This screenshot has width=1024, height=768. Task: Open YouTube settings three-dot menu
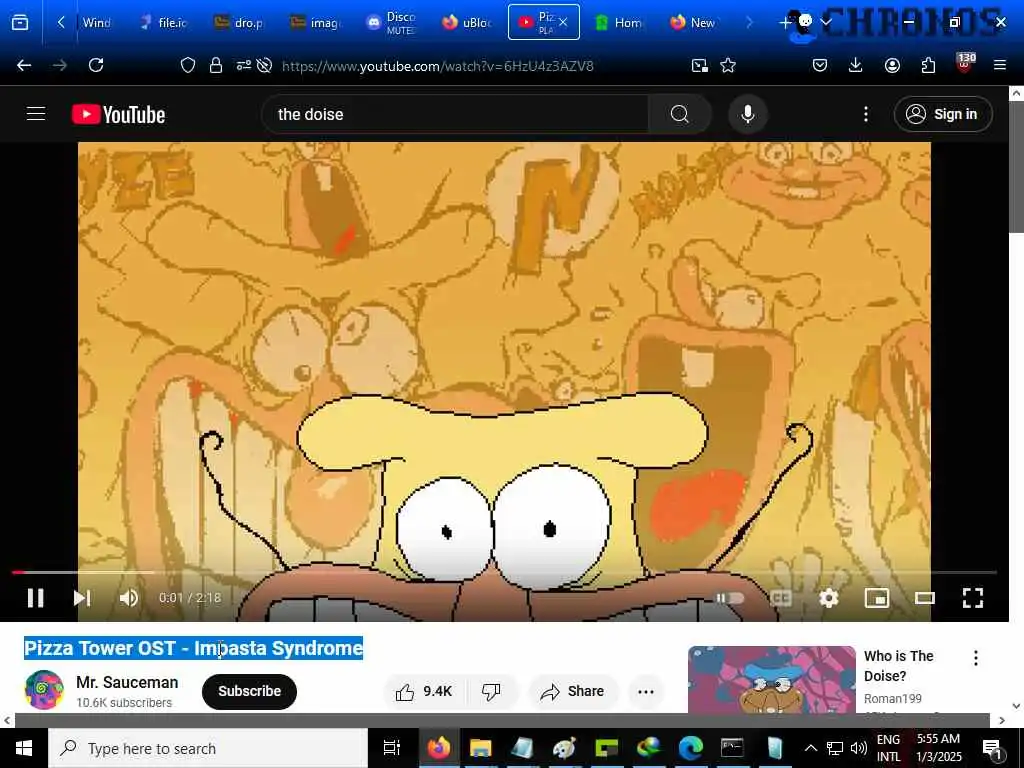pos(866,114)
